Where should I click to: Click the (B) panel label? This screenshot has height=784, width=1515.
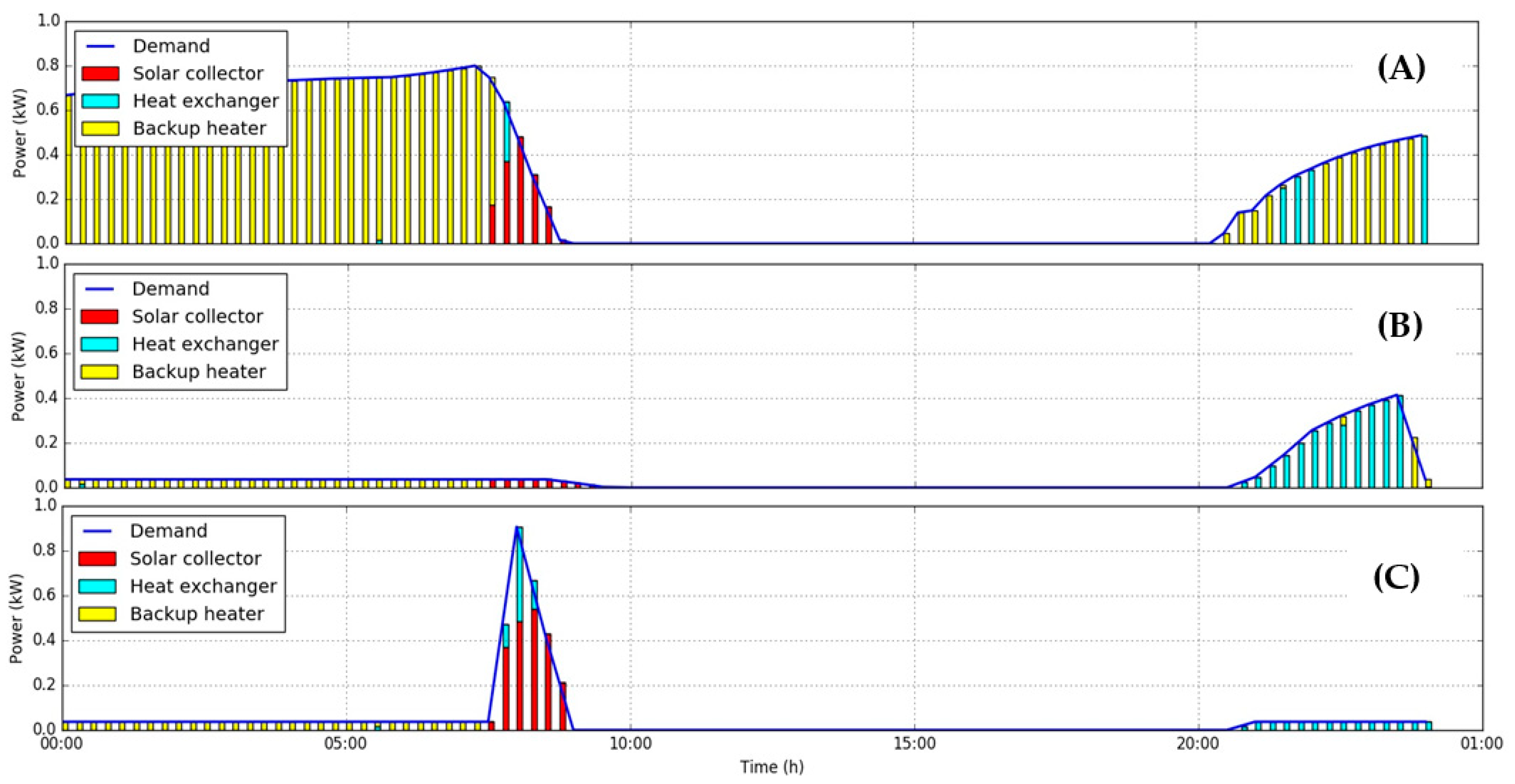1400,325
